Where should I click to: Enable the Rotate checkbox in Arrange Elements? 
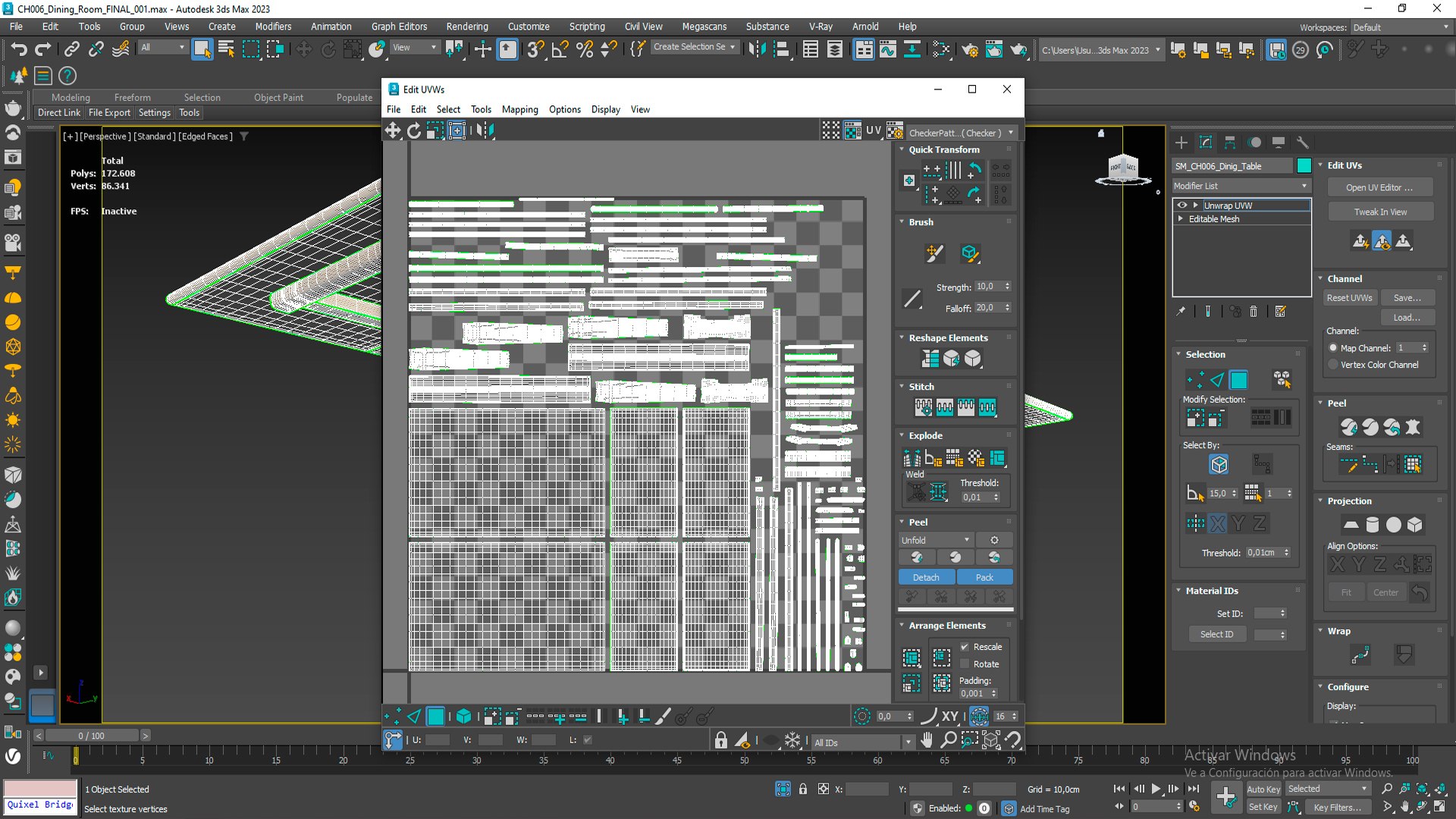tap(965, 664)
